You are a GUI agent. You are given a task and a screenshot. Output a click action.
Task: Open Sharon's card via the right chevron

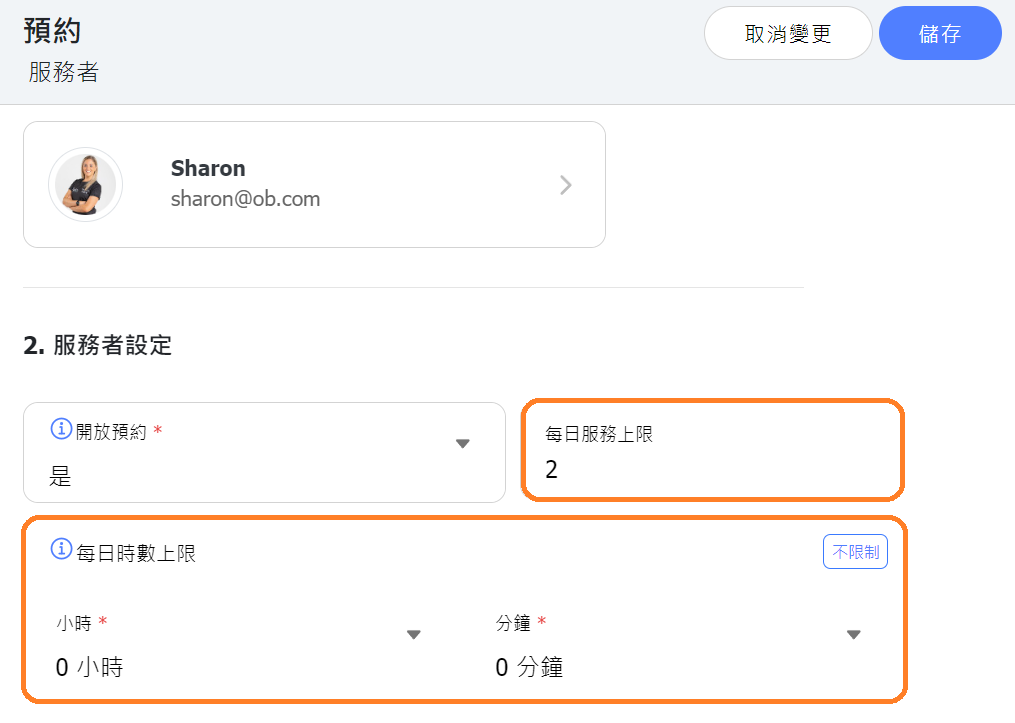pyautogui.click(x=566, y=185)
